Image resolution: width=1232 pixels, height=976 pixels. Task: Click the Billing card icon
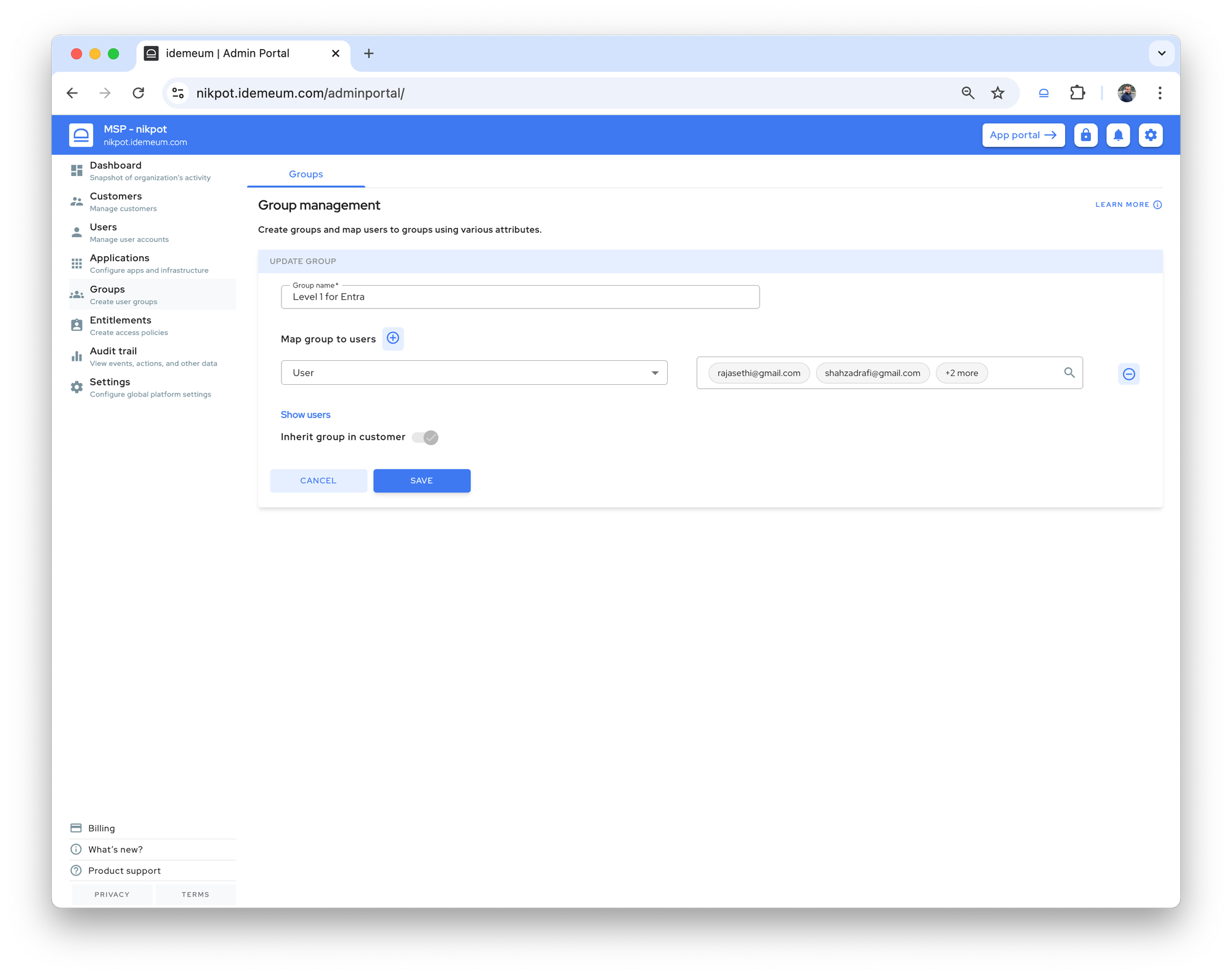(x=76, y=828)
